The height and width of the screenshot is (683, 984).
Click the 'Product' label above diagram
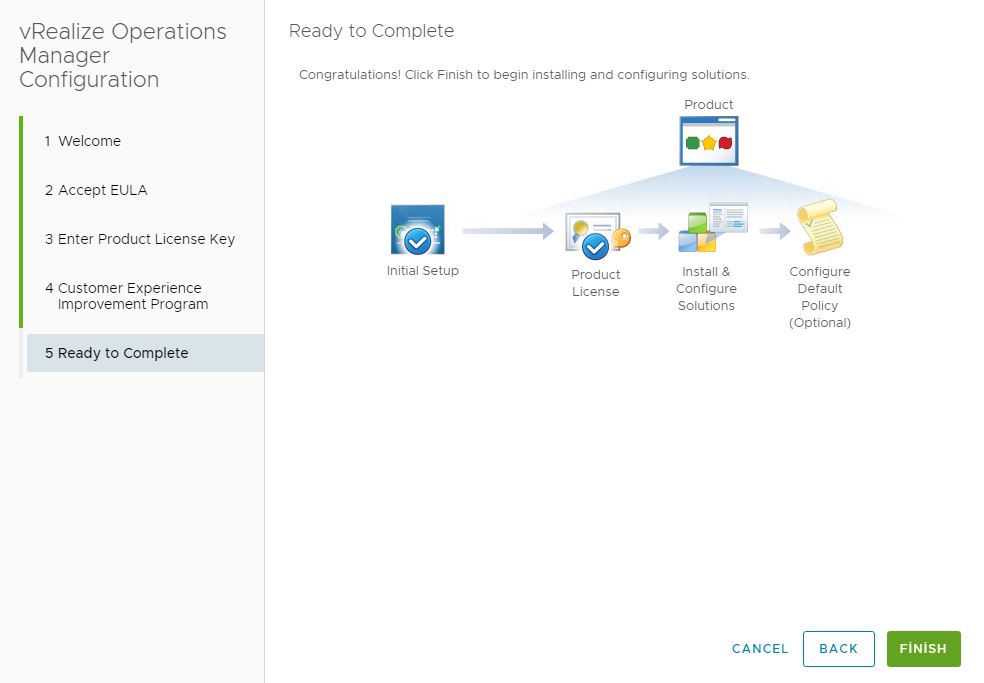pos(709,104)
